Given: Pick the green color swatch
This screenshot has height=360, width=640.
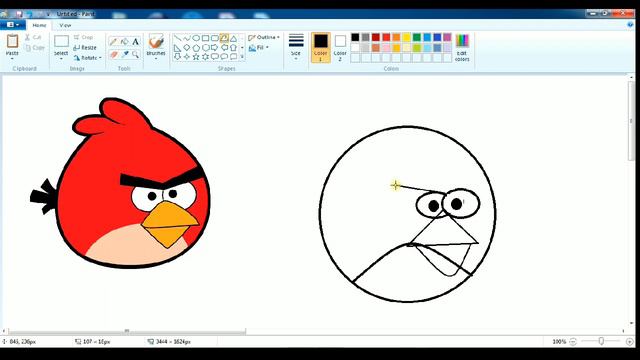Looking at the screenshot, I should tap(417, 38).
